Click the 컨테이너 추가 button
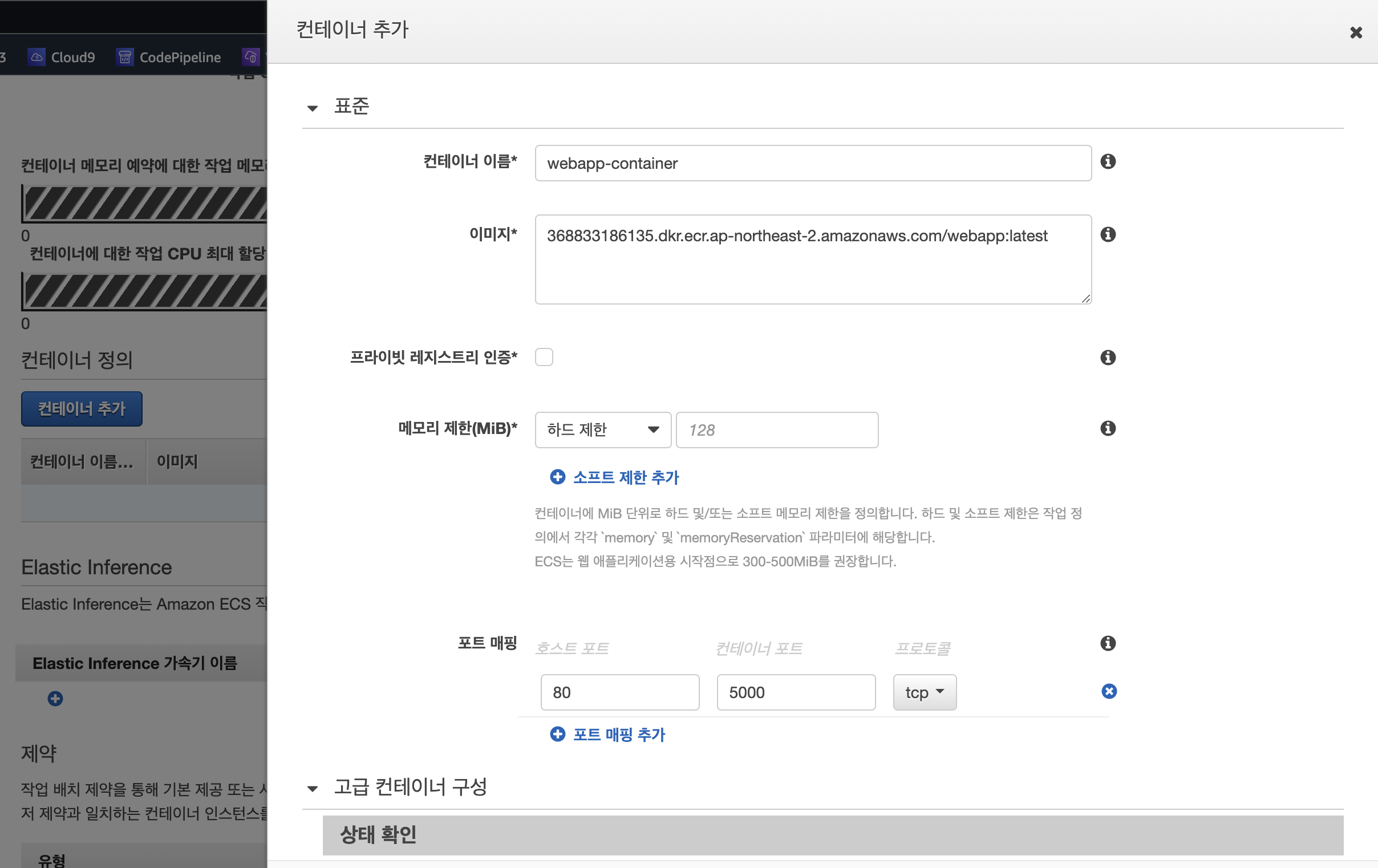This screenshot has height=868, width=1378. [x=81, y=408]
